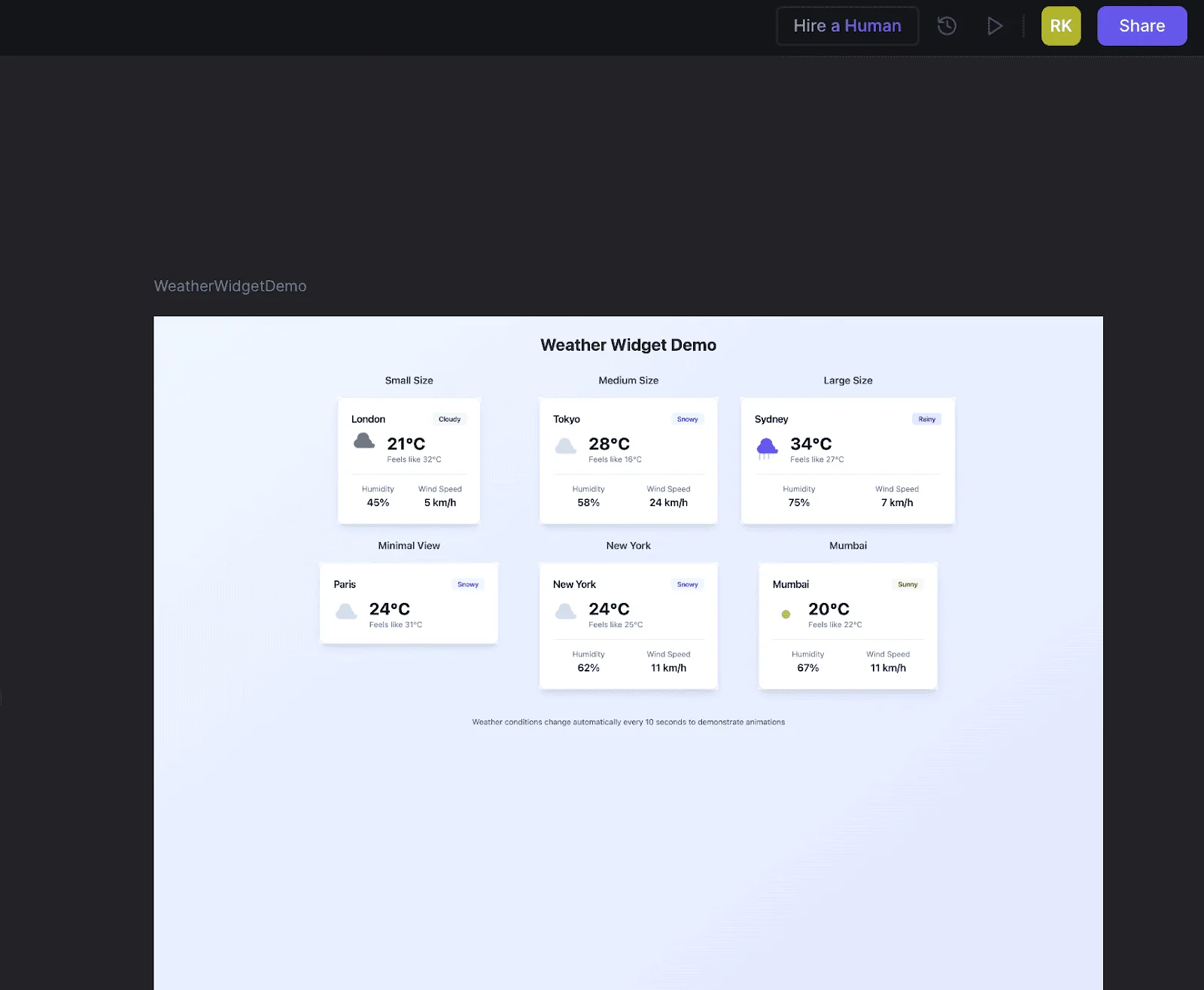Click the Snowy badge on Tokyo card
Image resolution: width=1204 pixels, height=990 pixels.
(x=687, y=419)
